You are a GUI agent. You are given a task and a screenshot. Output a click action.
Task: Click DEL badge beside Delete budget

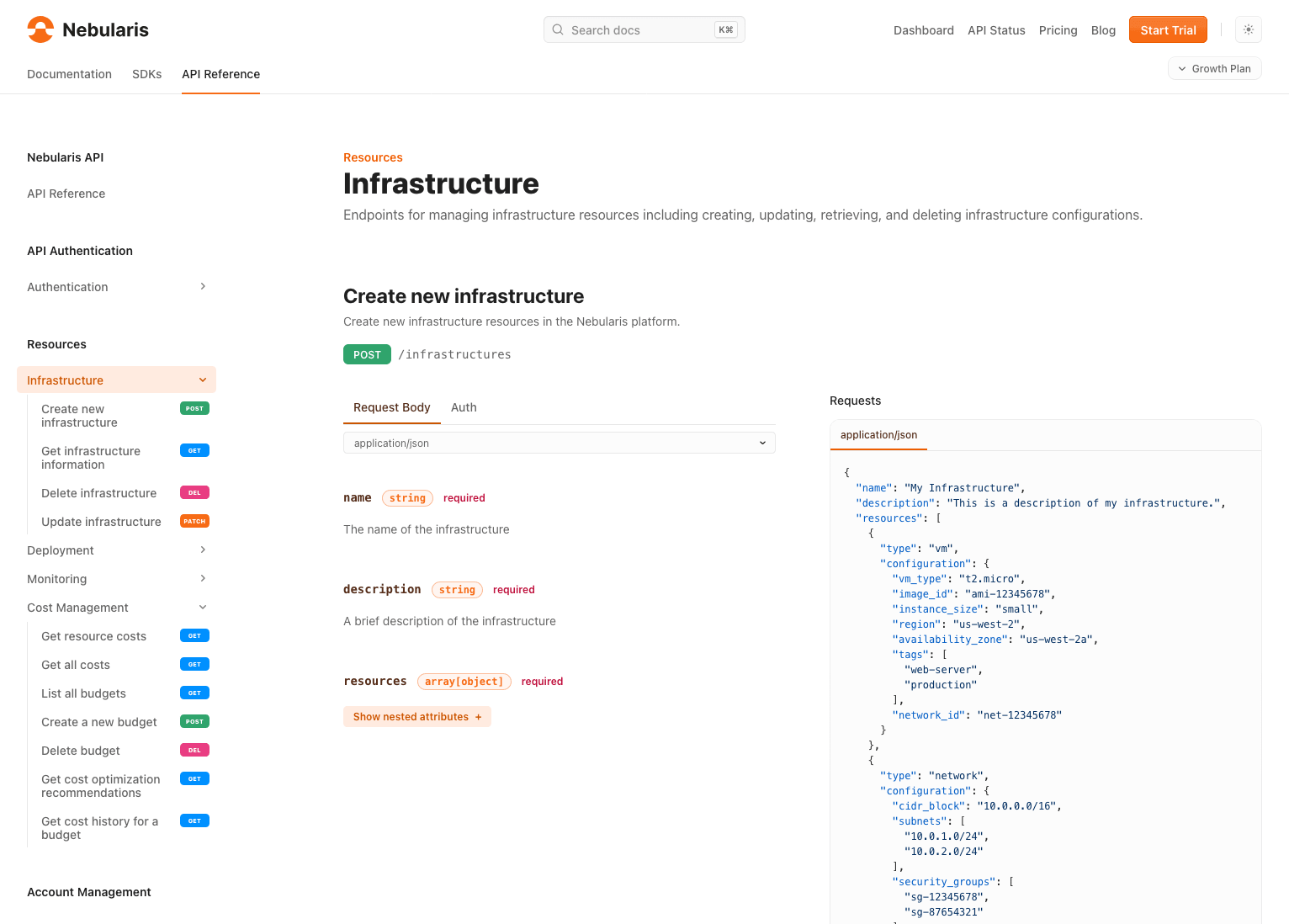click(x=194, y=750)
